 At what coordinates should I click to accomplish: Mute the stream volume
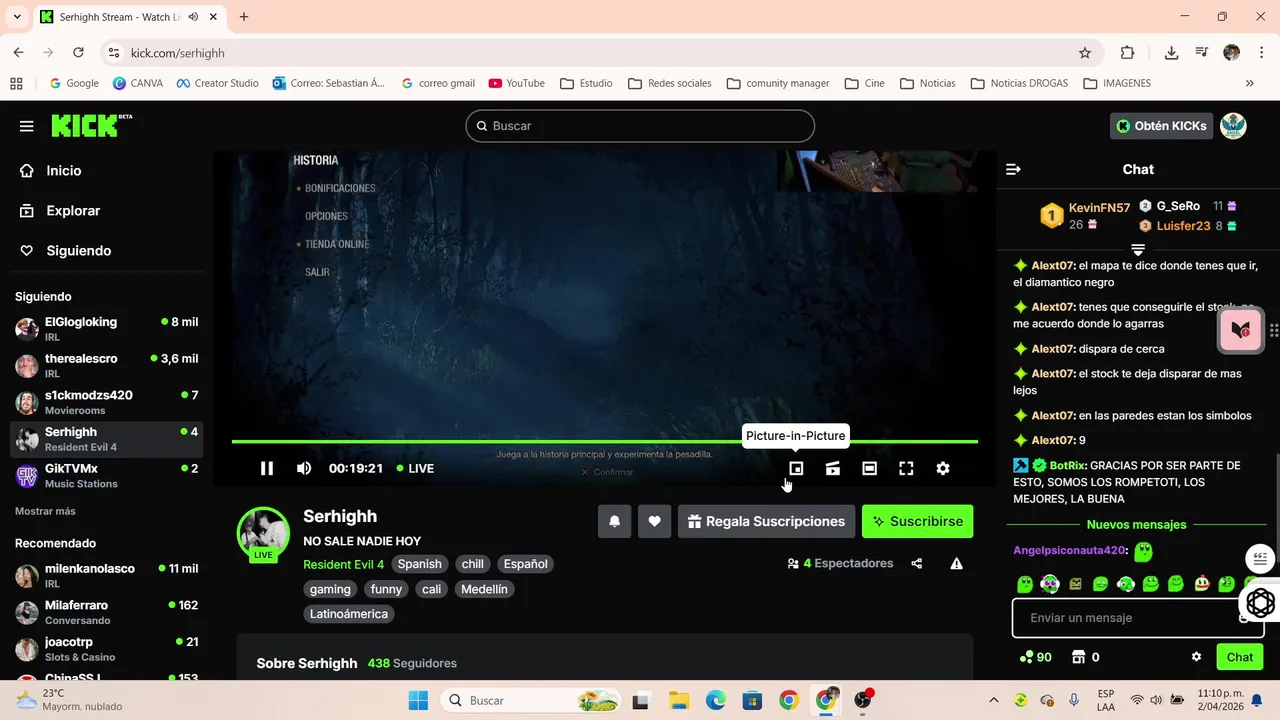[304, 468]
